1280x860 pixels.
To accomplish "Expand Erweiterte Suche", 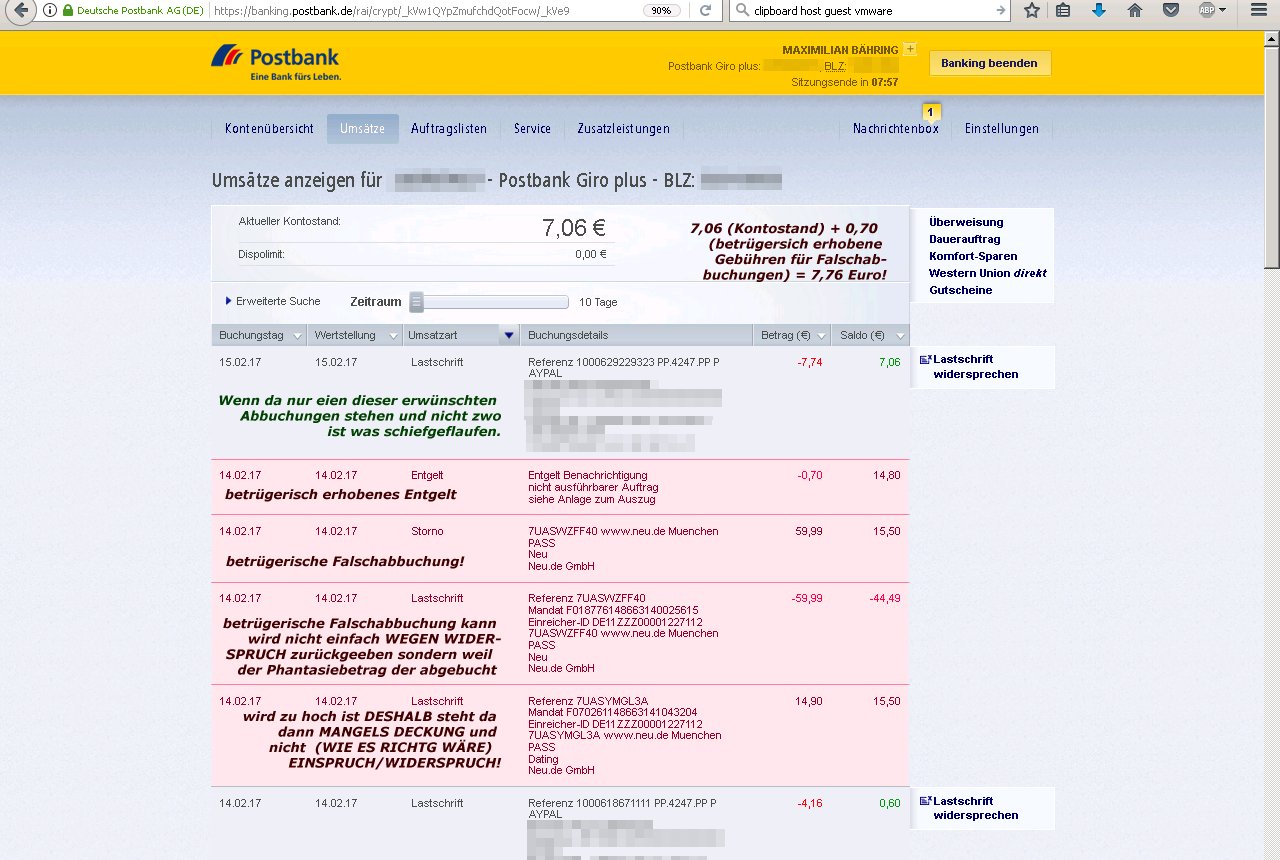I will click(273, 301).
